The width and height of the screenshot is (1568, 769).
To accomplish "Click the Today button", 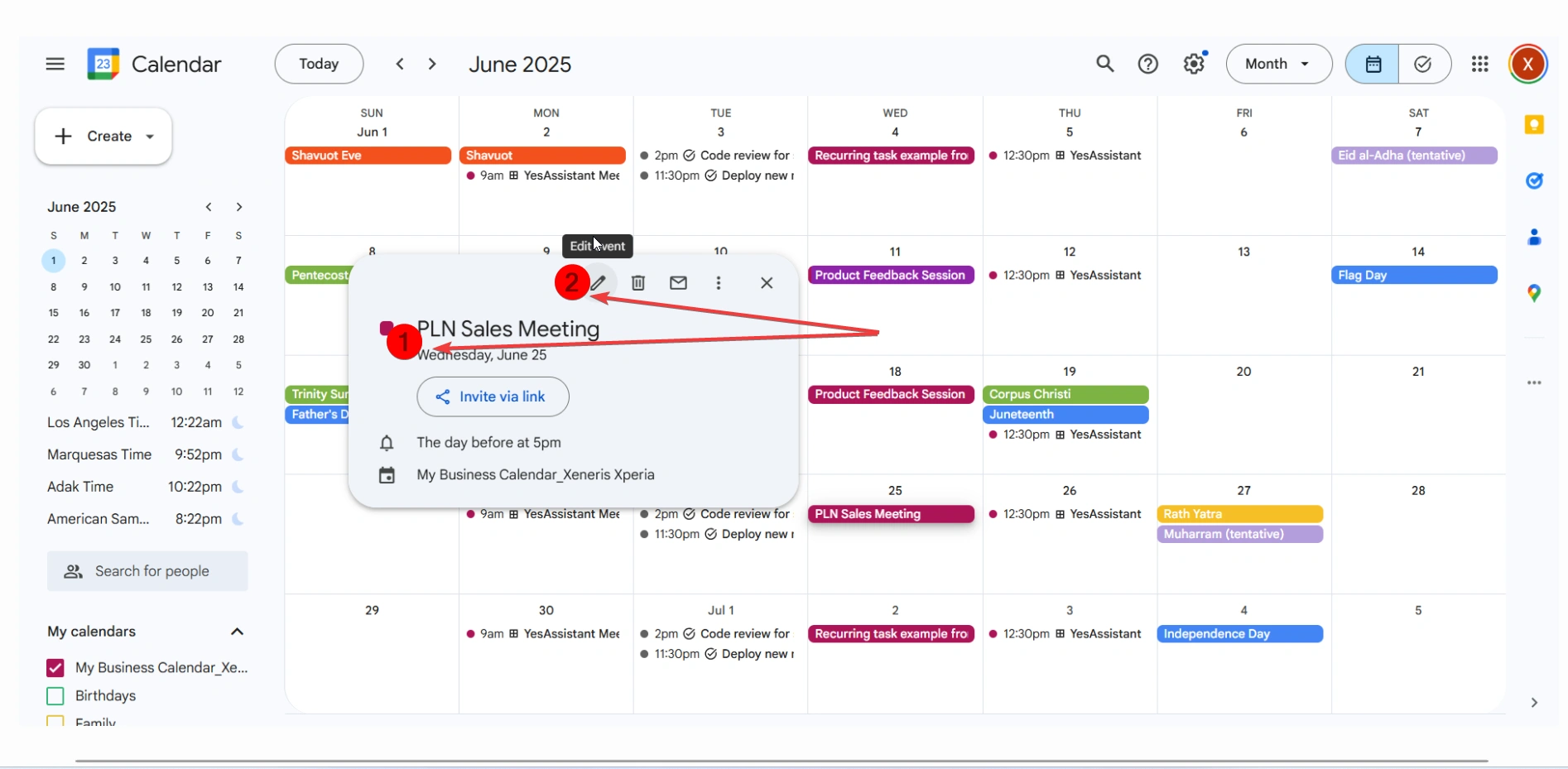I will pyautogui.click(x=319, y=64).
